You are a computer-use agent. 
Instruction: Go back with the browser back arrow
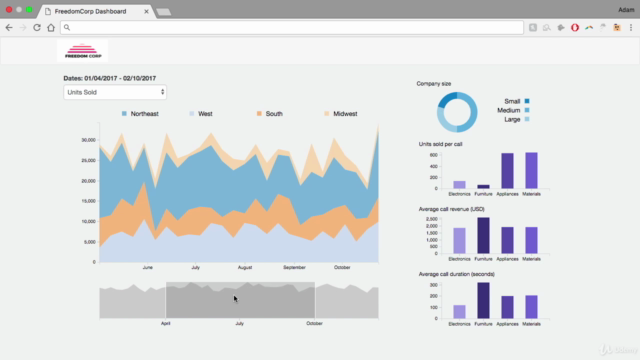pyautogui.click(x=9, y=27)
